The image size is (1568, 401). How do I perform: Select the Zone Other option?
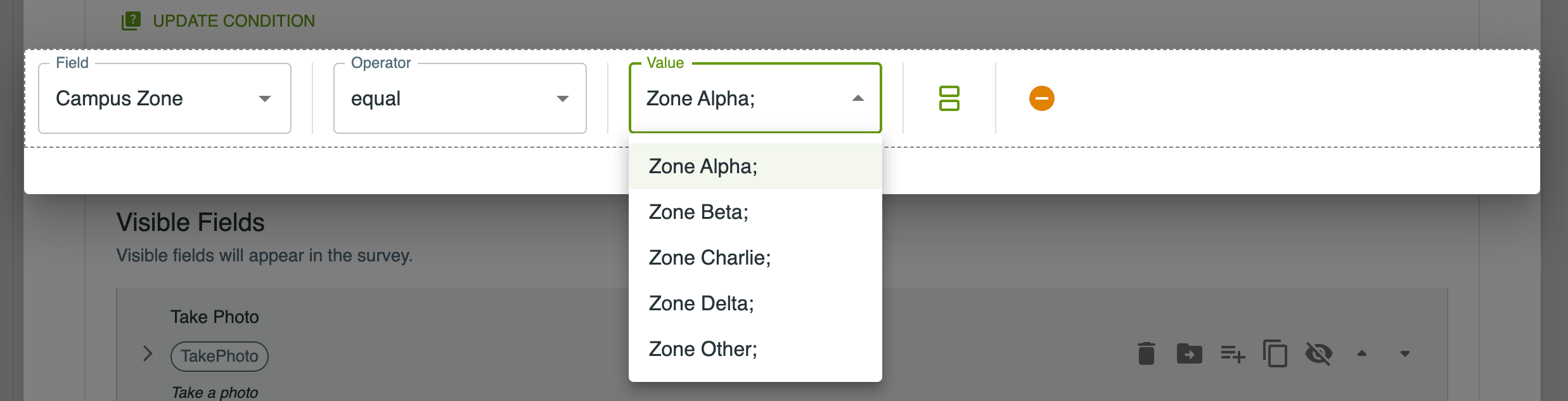703,348
